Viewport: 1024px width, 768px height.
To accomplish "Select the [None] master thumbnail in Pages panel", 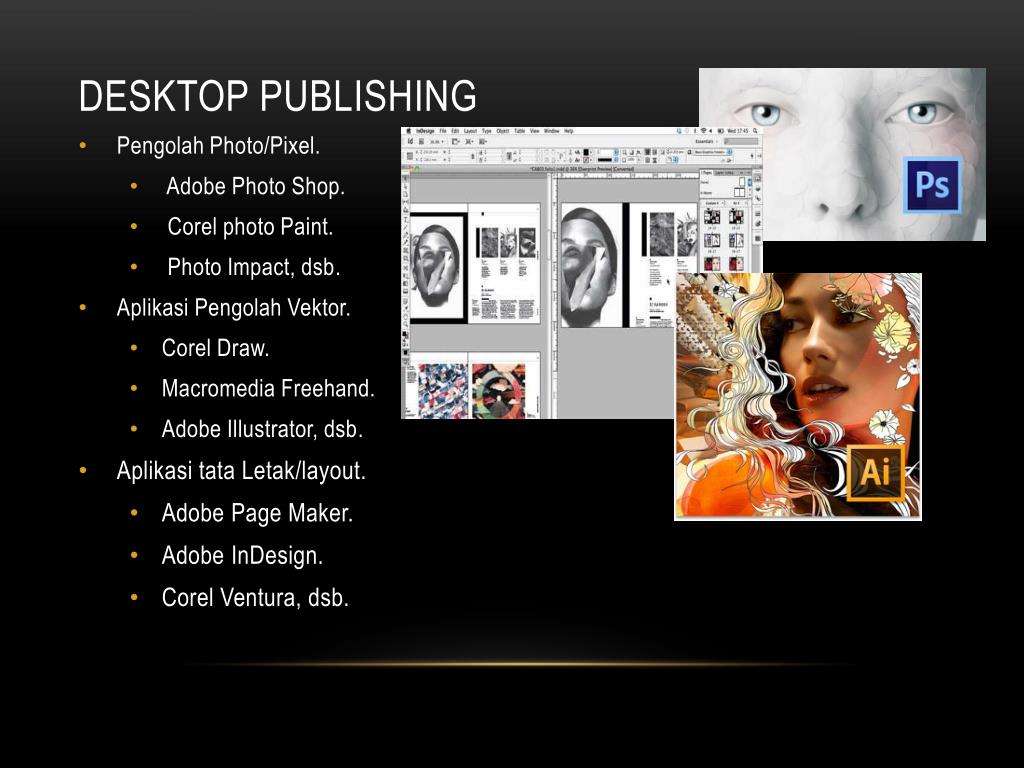I will tap(742, 181).
